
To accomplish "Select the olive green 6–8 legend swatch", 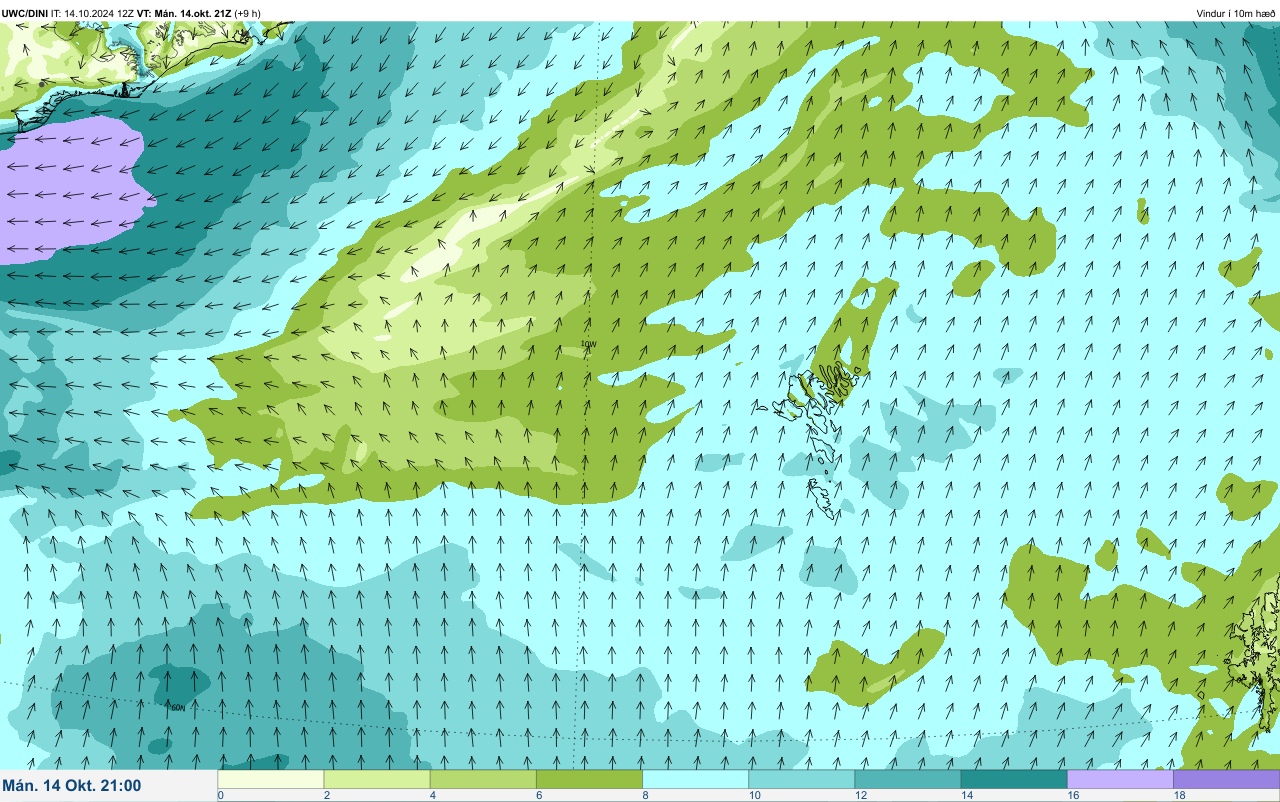I will (589, 779).
